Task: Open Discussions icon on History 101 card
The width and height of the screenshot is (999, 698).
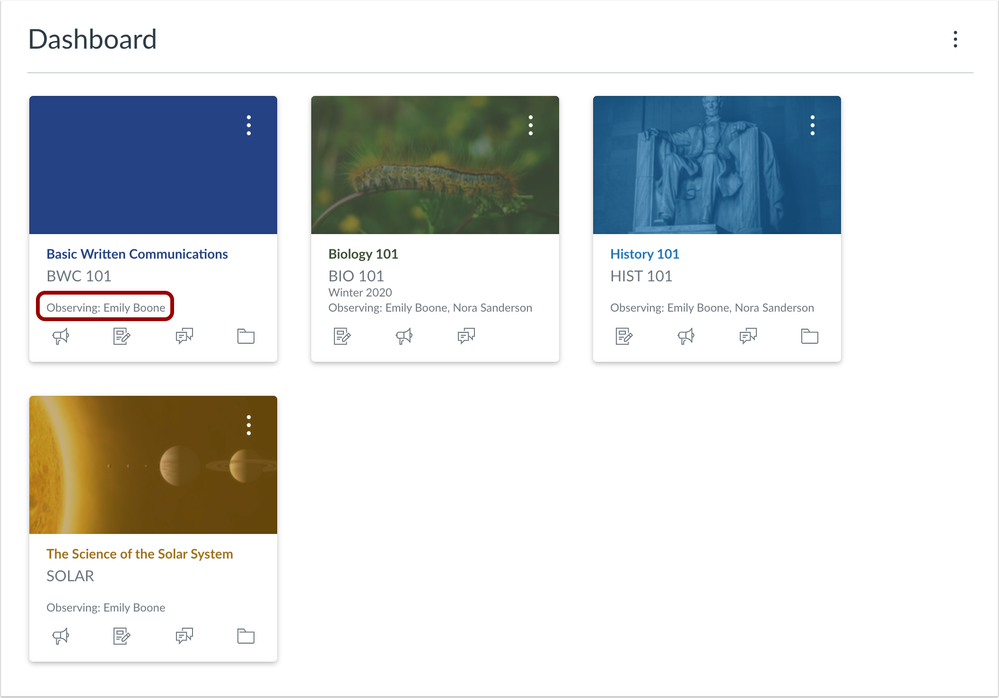Action: (748, 337)
